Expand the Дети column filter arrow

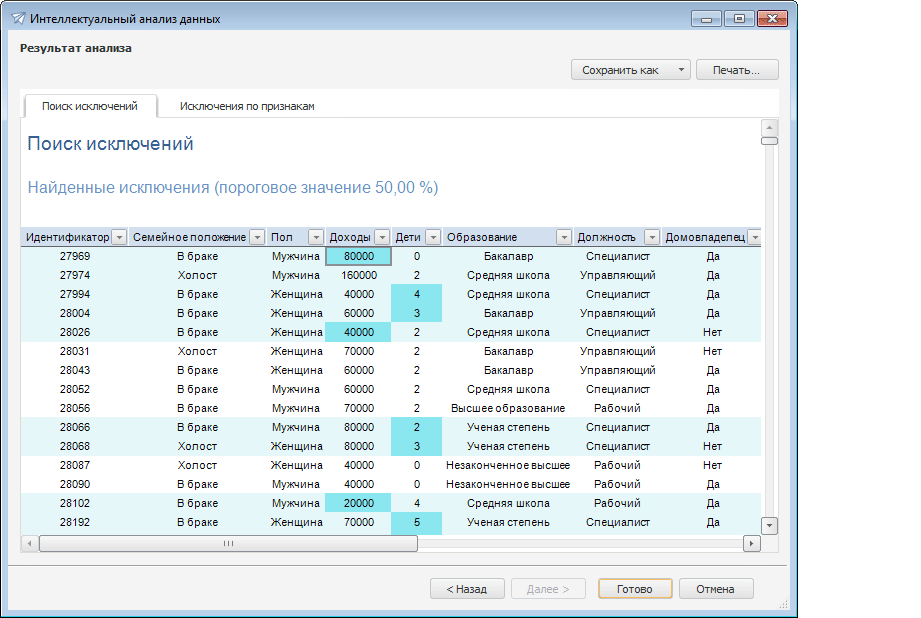tap(433, 237)
